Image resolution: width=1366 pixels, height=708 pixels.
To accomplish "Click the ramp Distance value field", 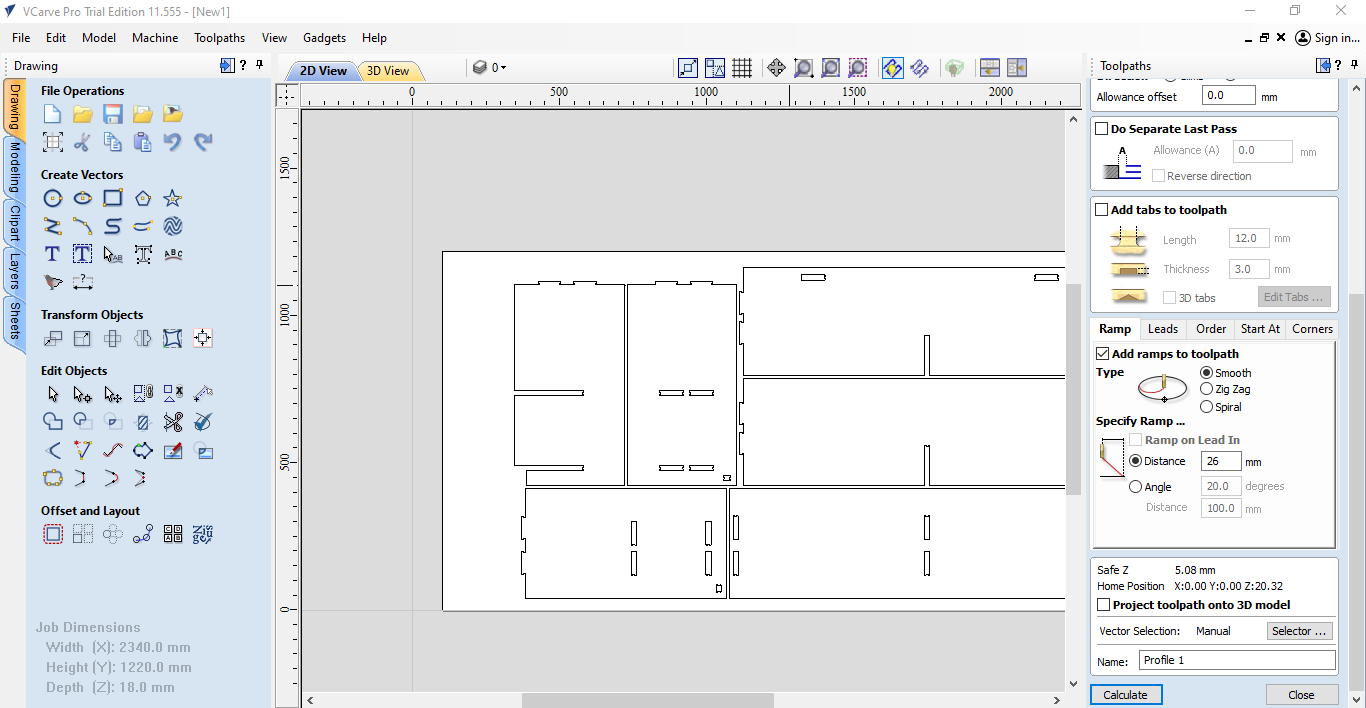I will pyautogui.click(x=1221, y=461).
